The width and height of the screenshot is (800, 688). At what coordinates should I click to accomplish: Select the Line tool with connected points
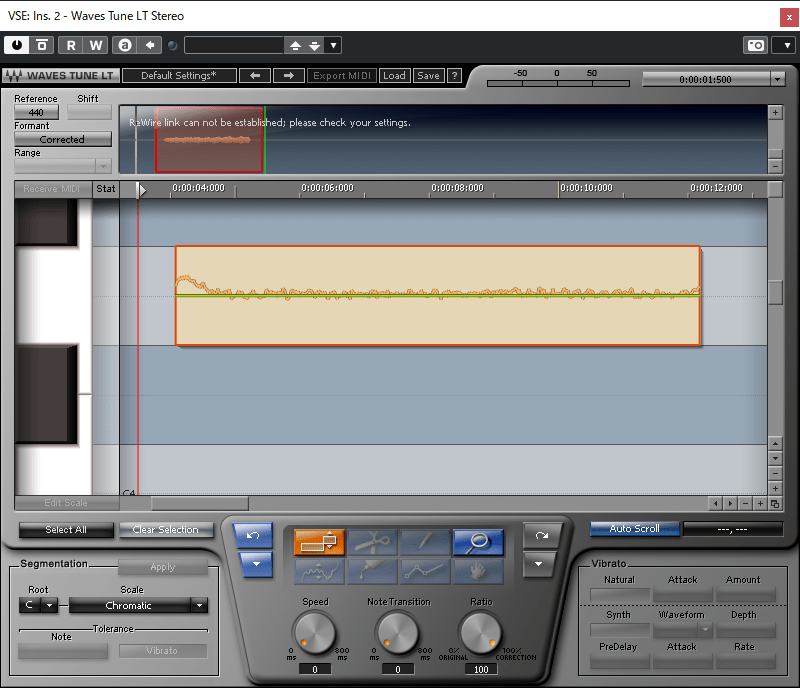tap(426, 571)
